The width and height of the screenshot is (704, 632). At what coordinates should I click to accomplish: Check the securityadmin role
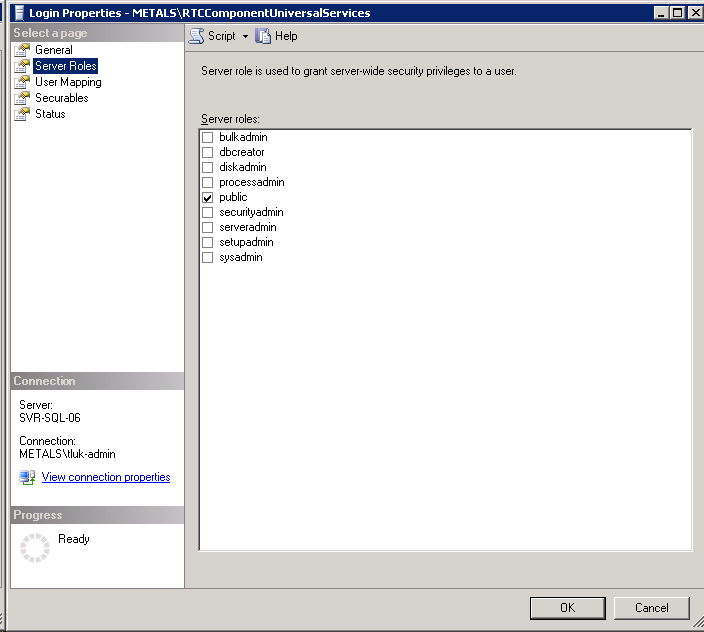tap(207, 212)
